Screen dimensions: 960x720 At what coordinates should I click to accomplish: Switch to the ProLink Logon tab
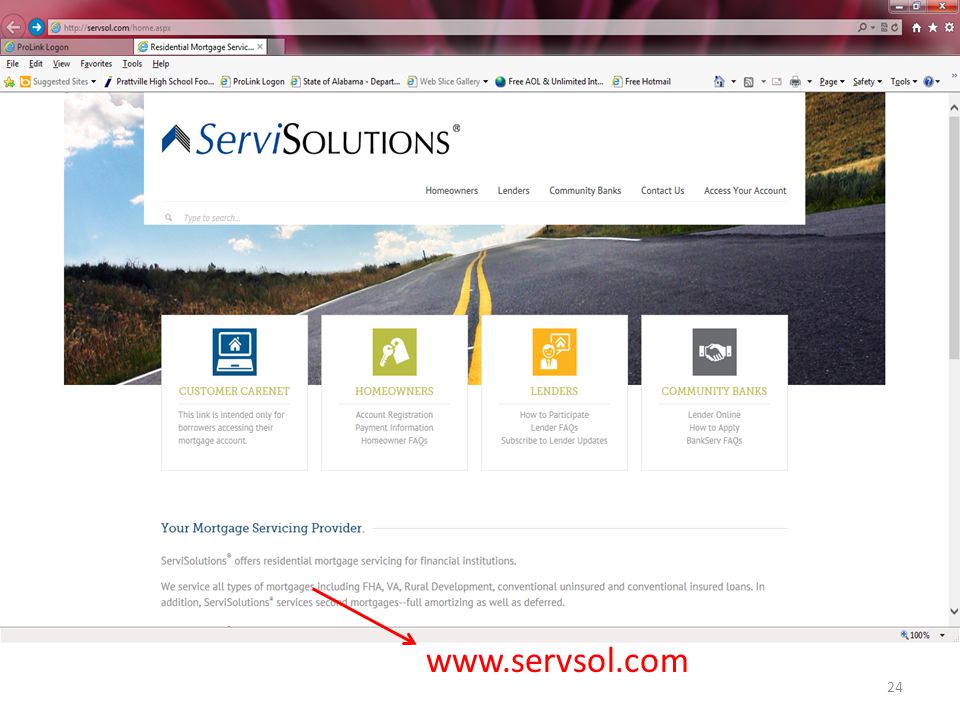pos(67,47)
